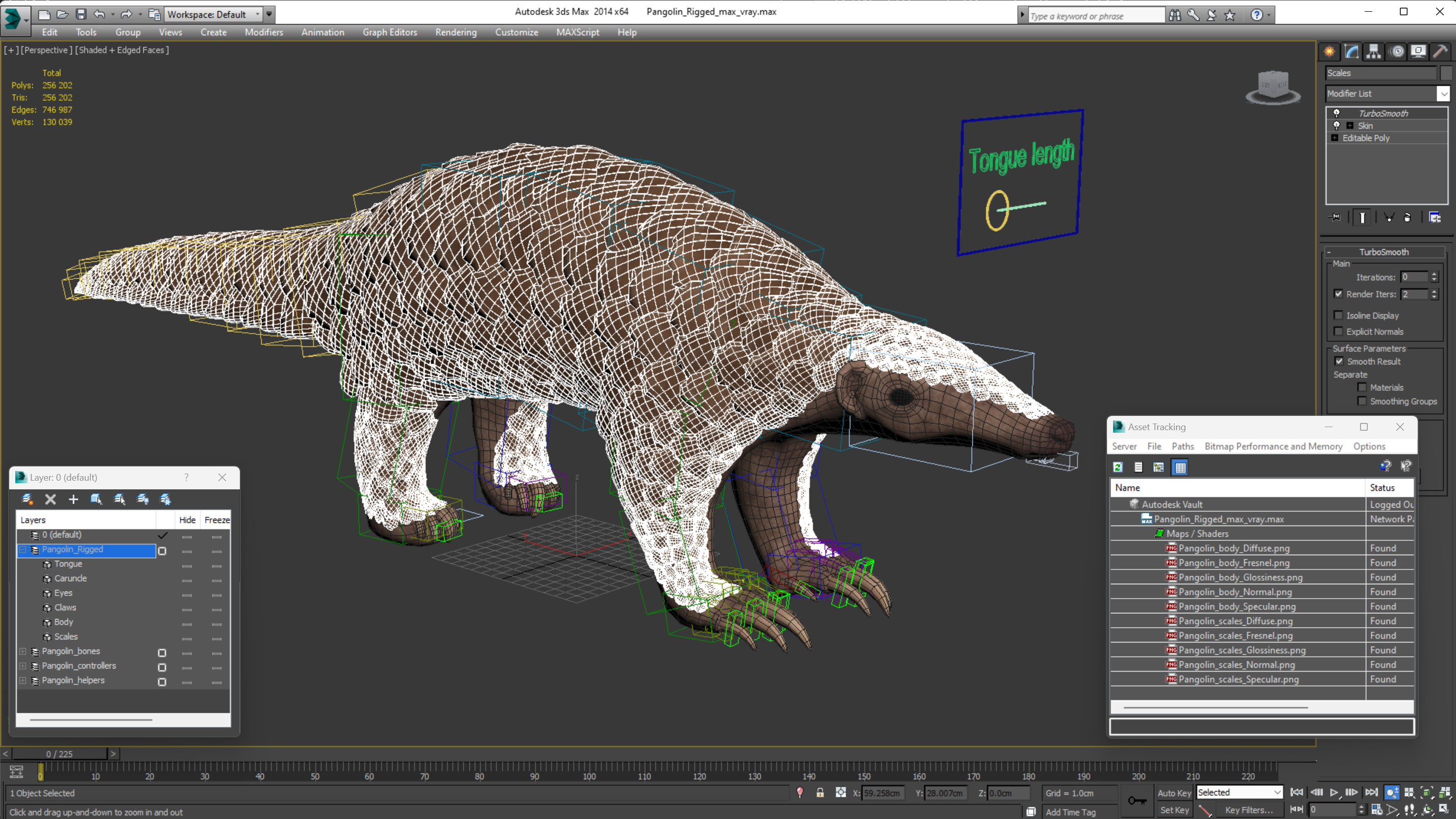
Task: Click Zoom Extents All icon
Action: (x=1445, y=792)
